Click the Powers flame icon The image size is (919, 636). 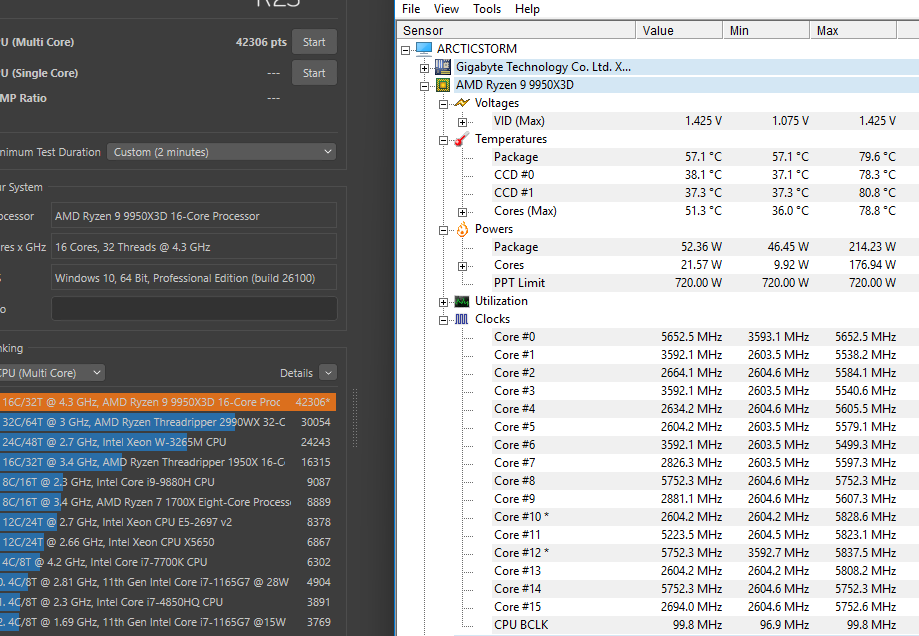tap(462, 229)
